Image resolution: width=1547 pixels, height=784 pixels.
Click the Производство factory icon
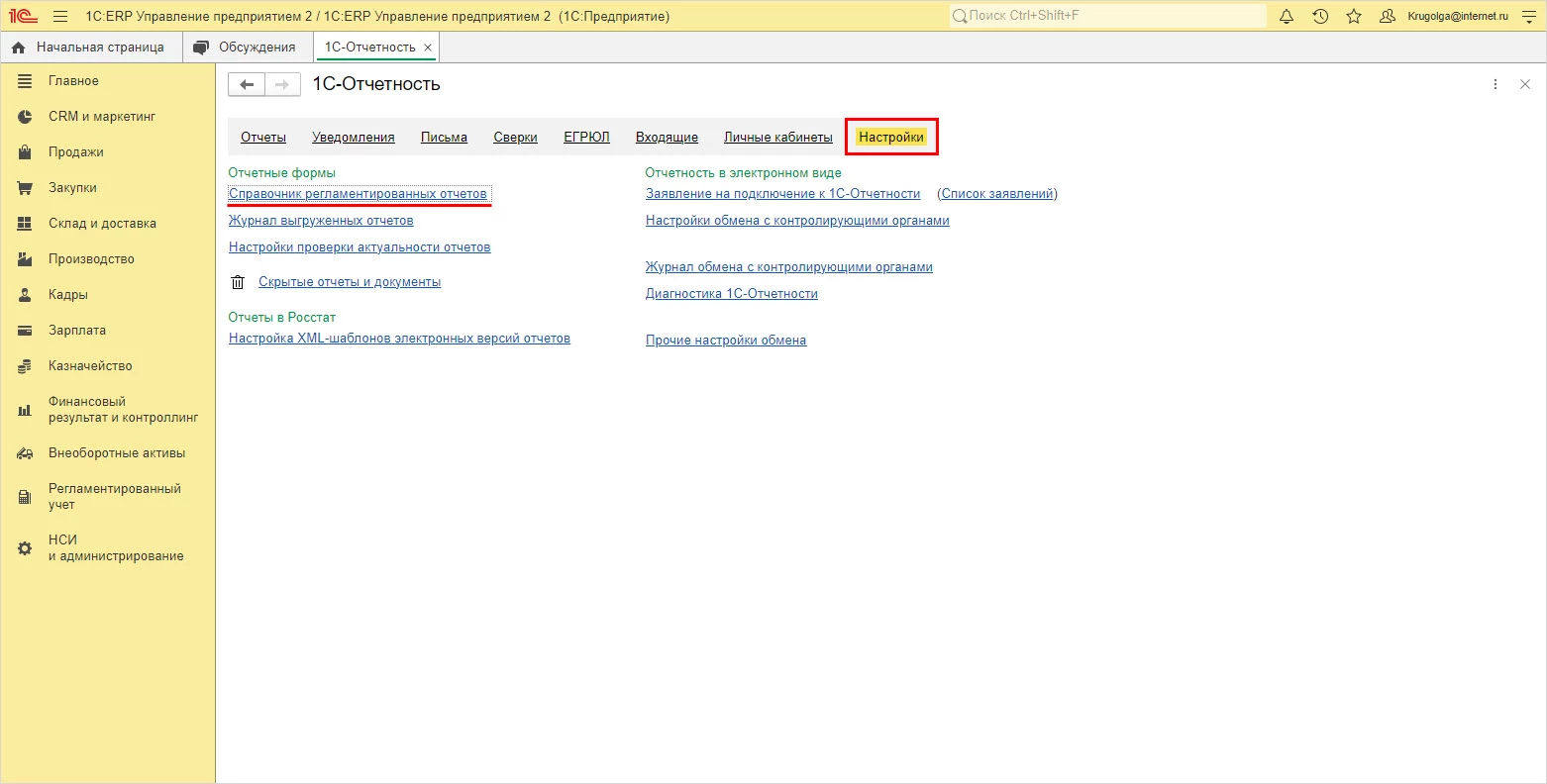coord(25,259)
